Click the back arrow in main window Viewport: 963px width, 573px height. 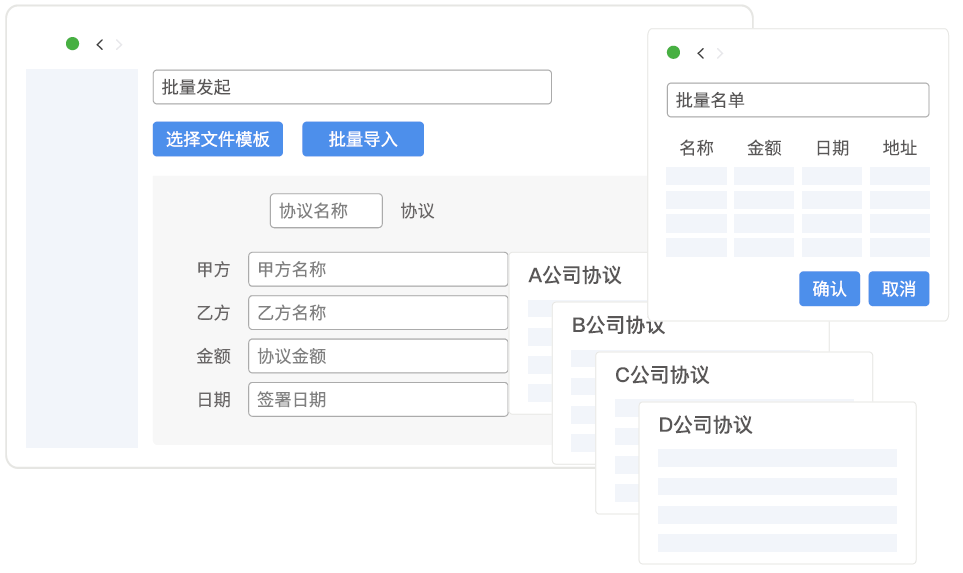coord(99,44)
